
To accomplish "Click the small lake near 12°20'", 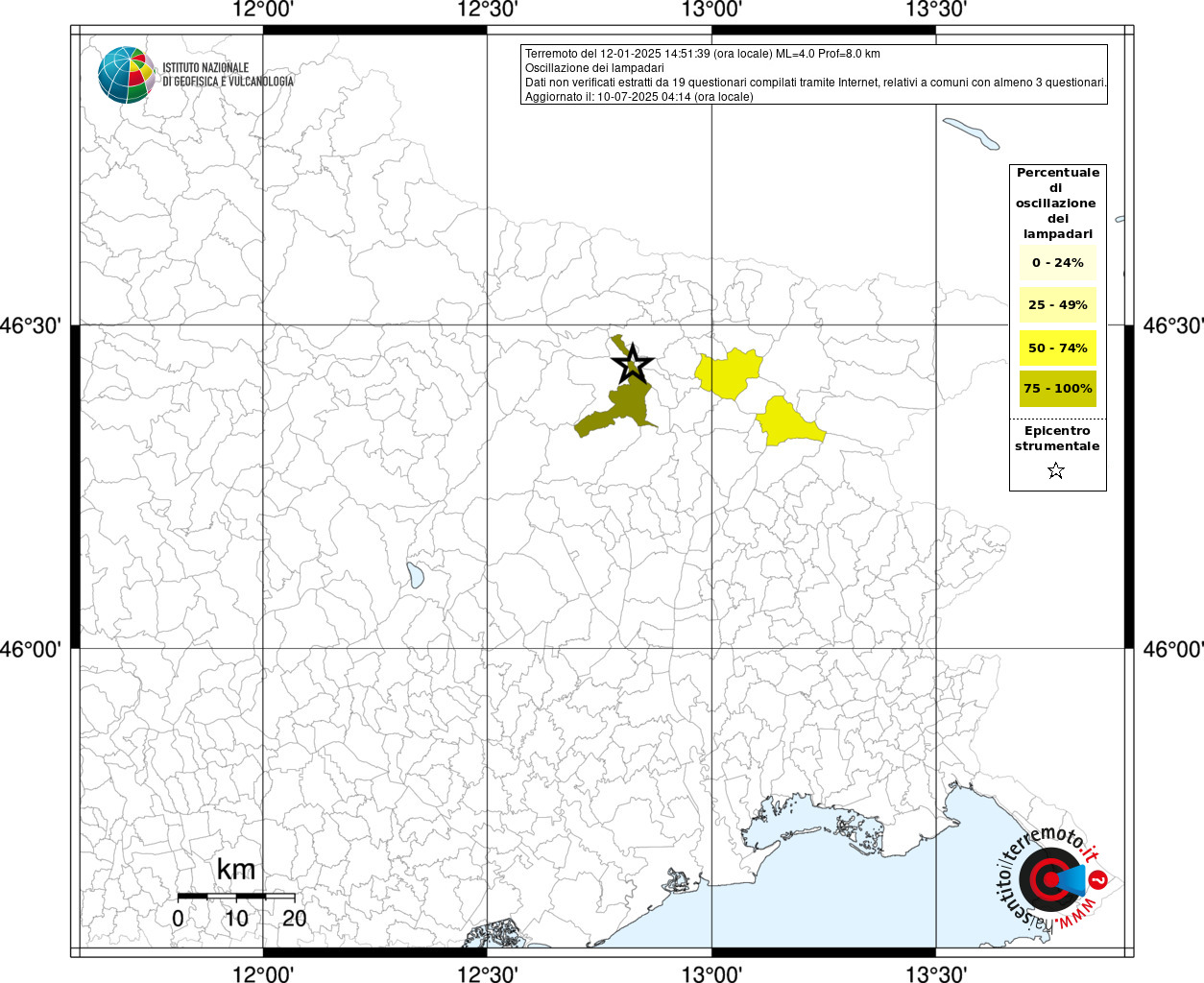I will coord(415,575).
